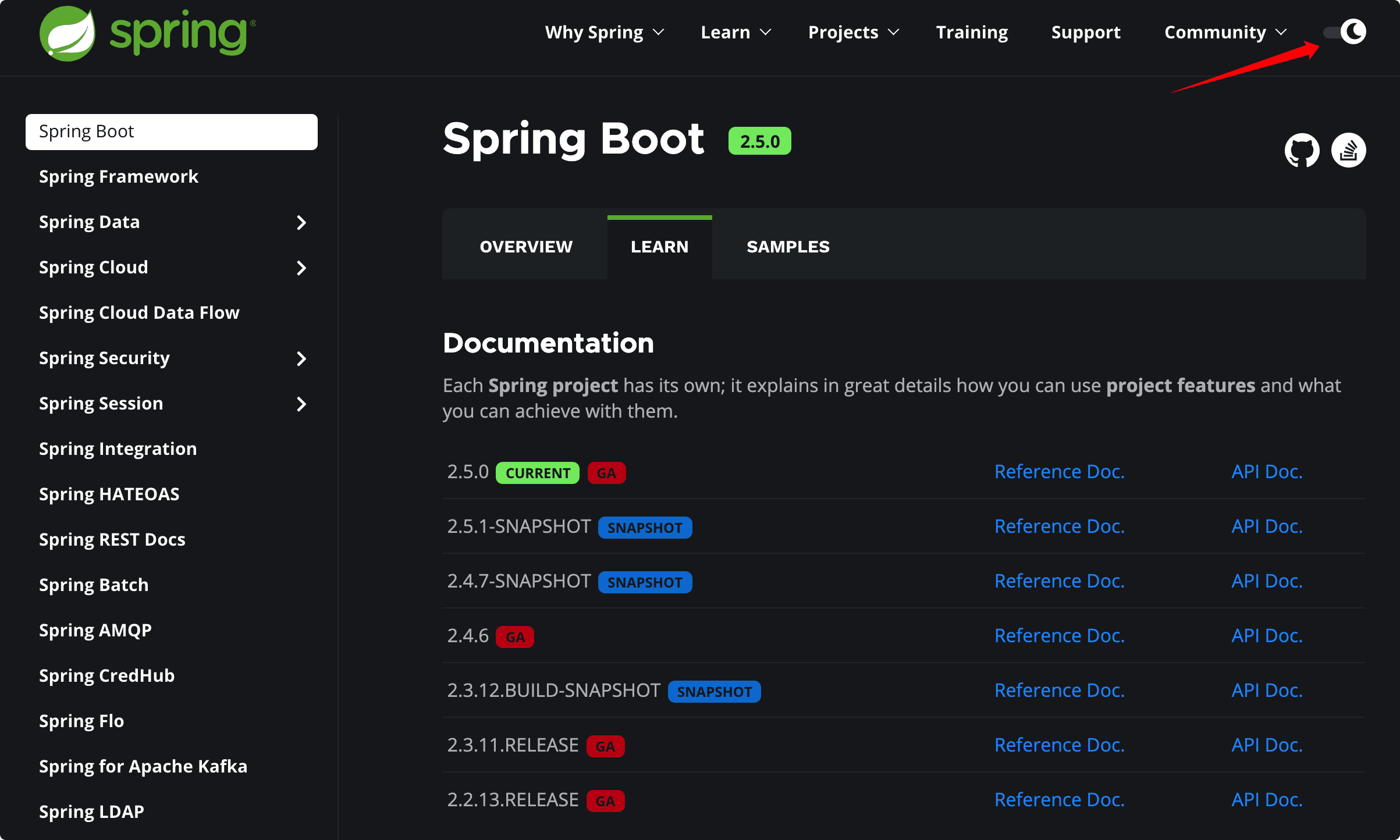Go to the Training page

click(x=972, y=32)
